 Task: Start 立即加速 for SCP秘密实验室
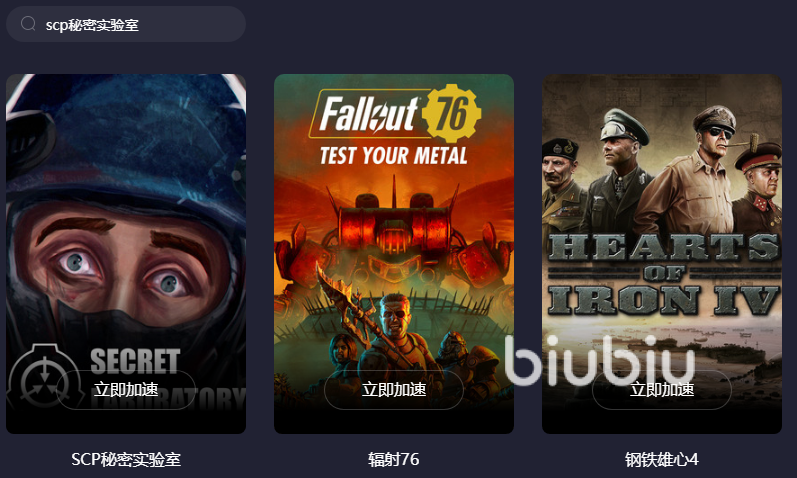pos(126,390)
